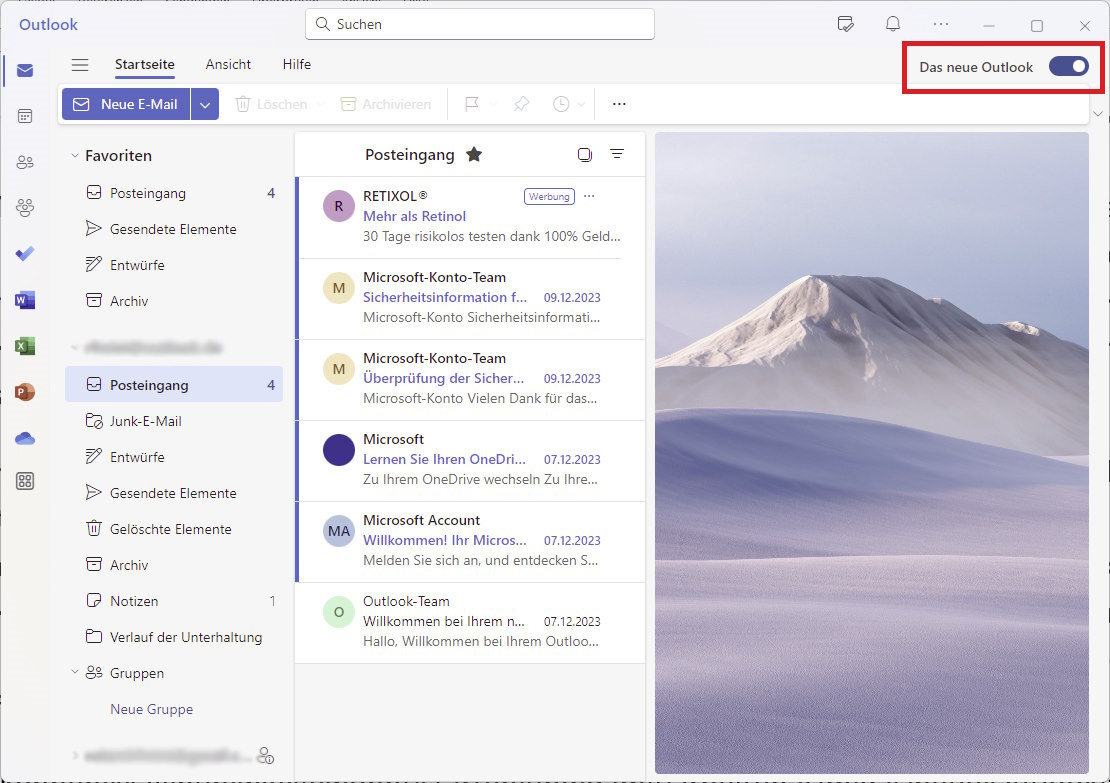Open the Word app icon in sidebar
The height and width of the screenshot is (783, 1110).
(25, 300)
